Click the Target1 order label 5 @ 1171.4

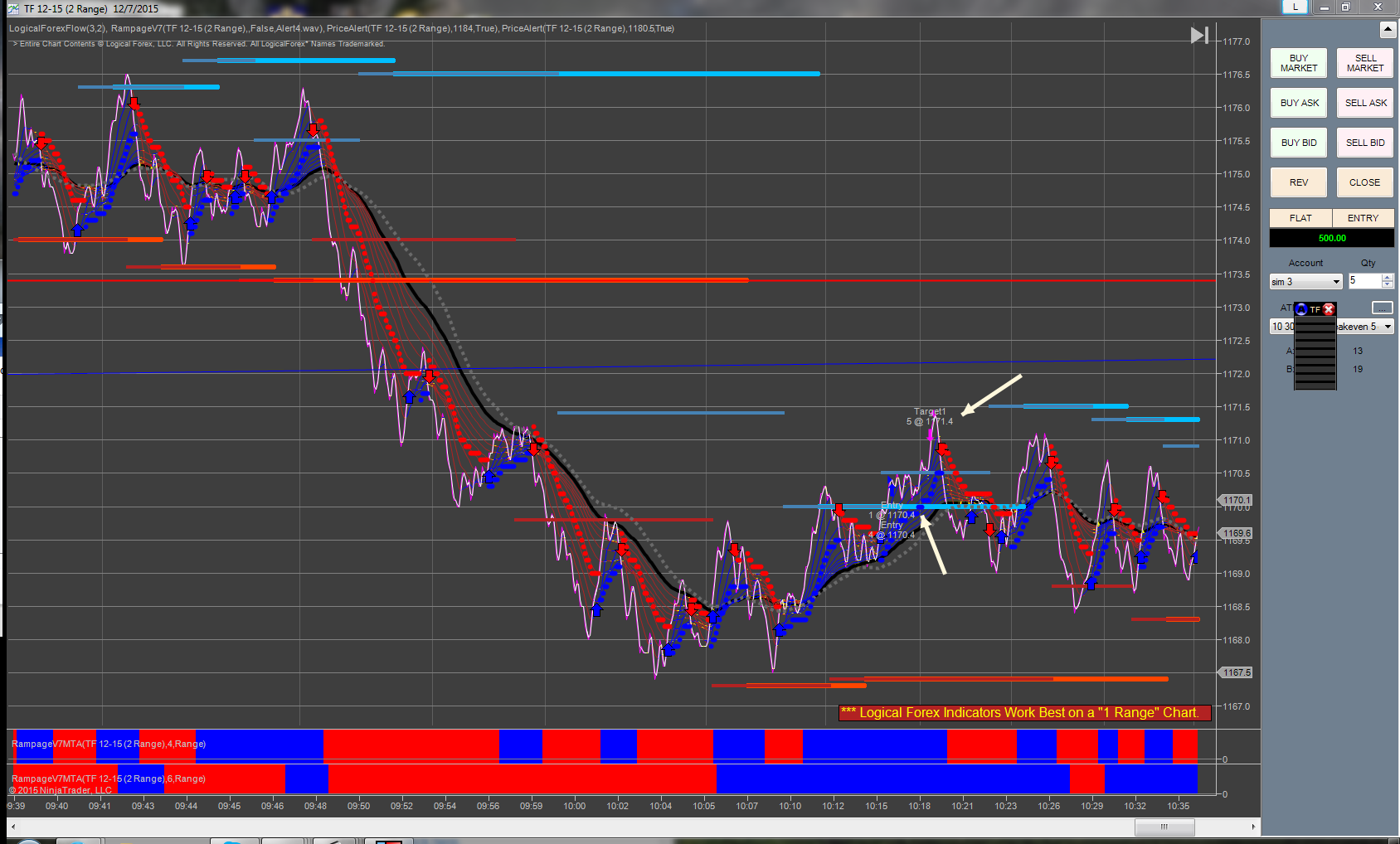coord(930,417)
